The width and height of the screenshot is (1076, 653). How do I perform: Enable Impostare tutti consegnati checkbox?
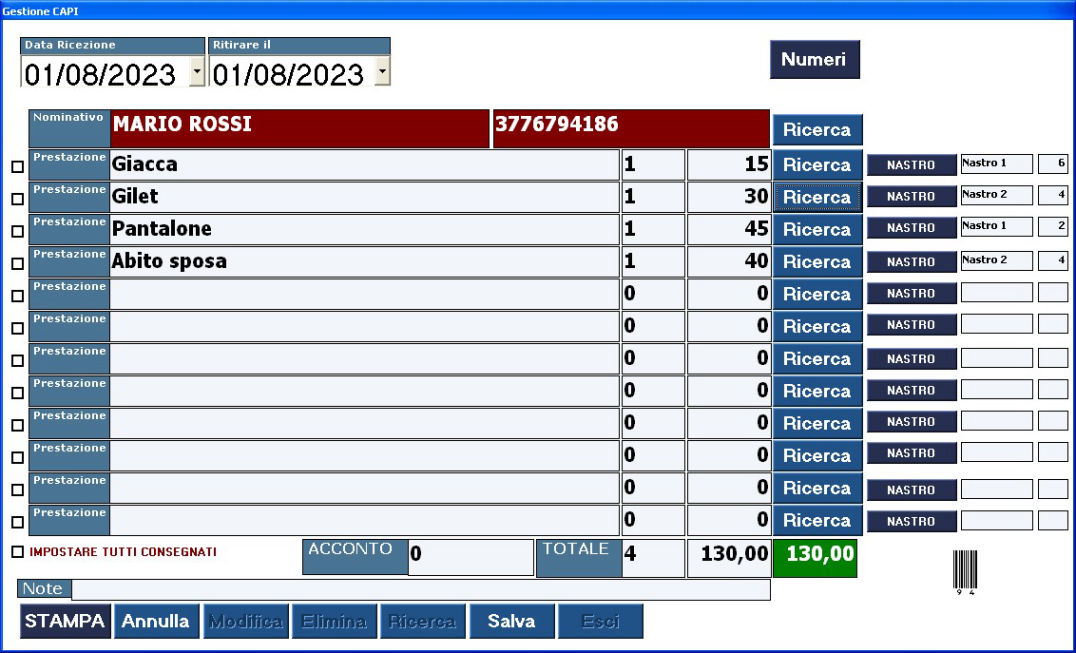17,551
